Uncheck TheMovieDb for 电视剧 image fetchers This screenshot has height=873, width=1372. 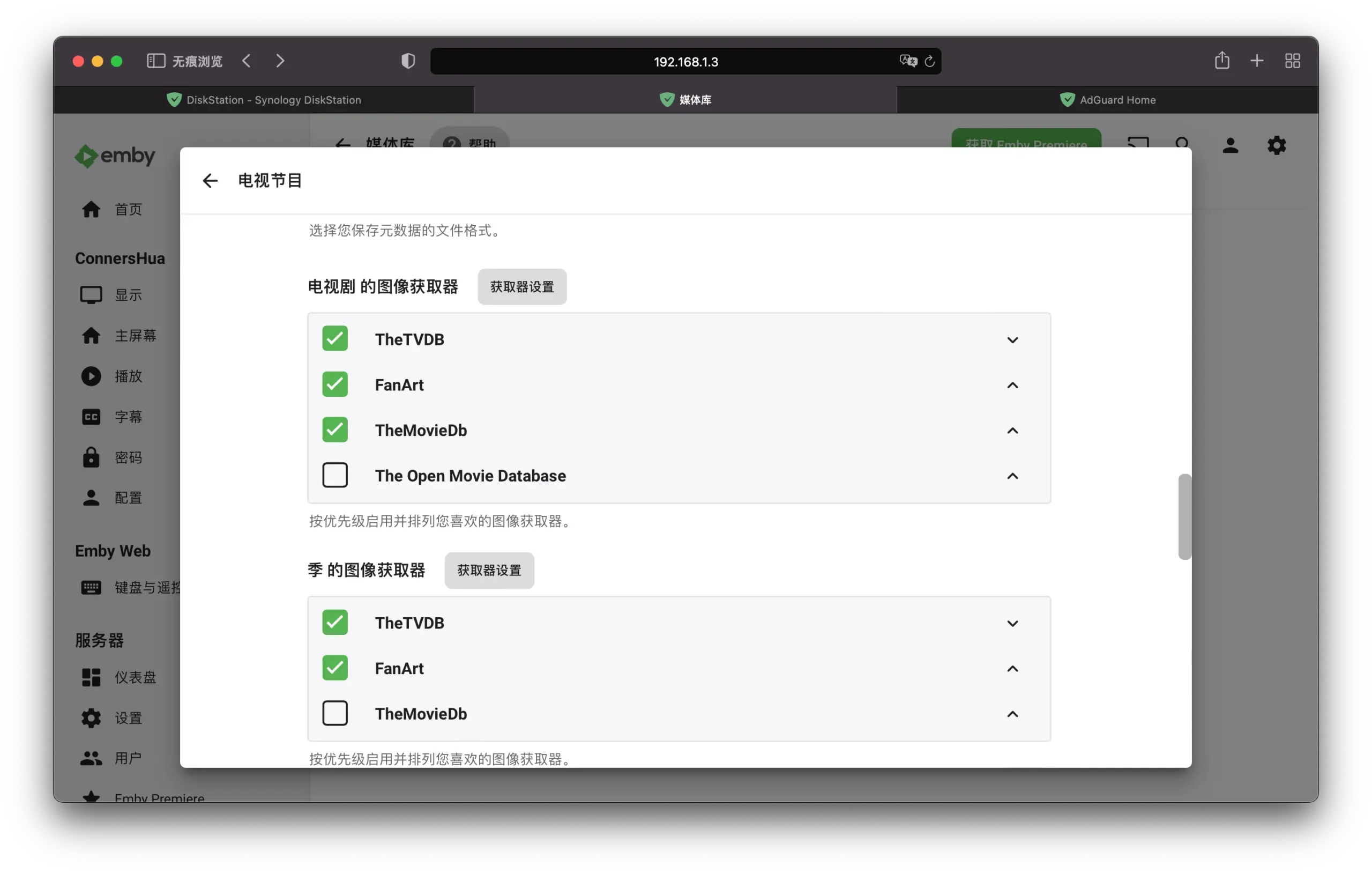[x=335, y=430]
